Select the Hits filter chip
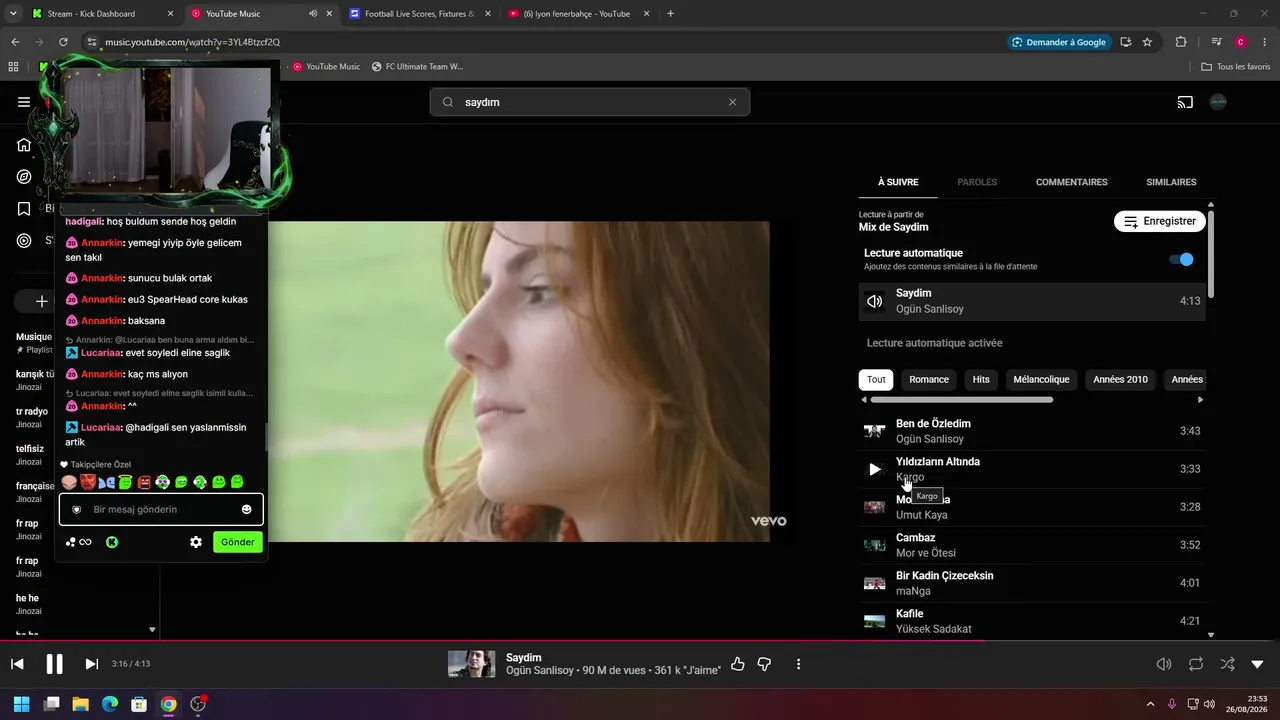This screenshot has width=1280, height=720. tap(981, 379)
